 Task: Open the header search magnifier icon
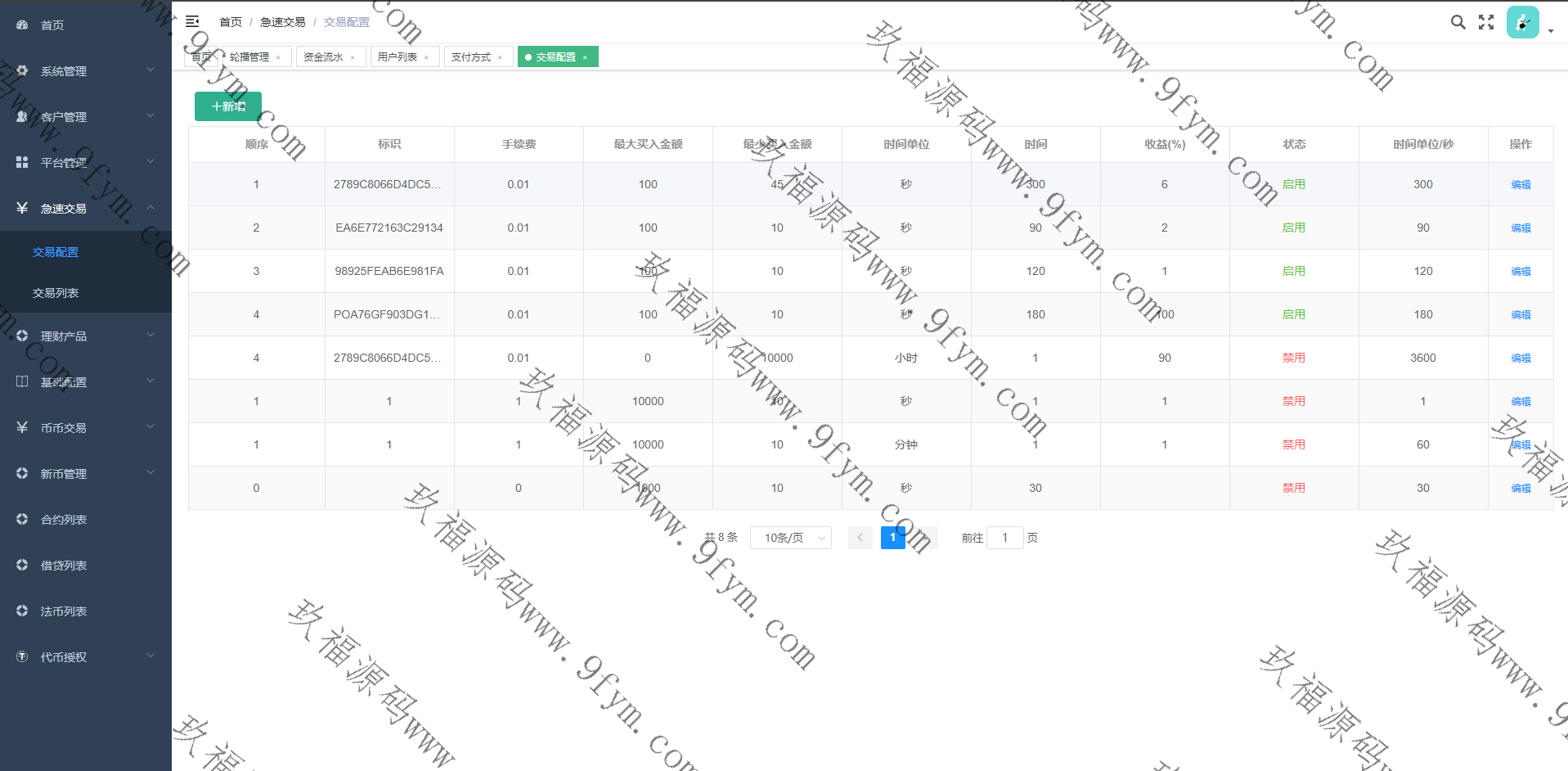pyautogui.click(x=1458, y=22)
